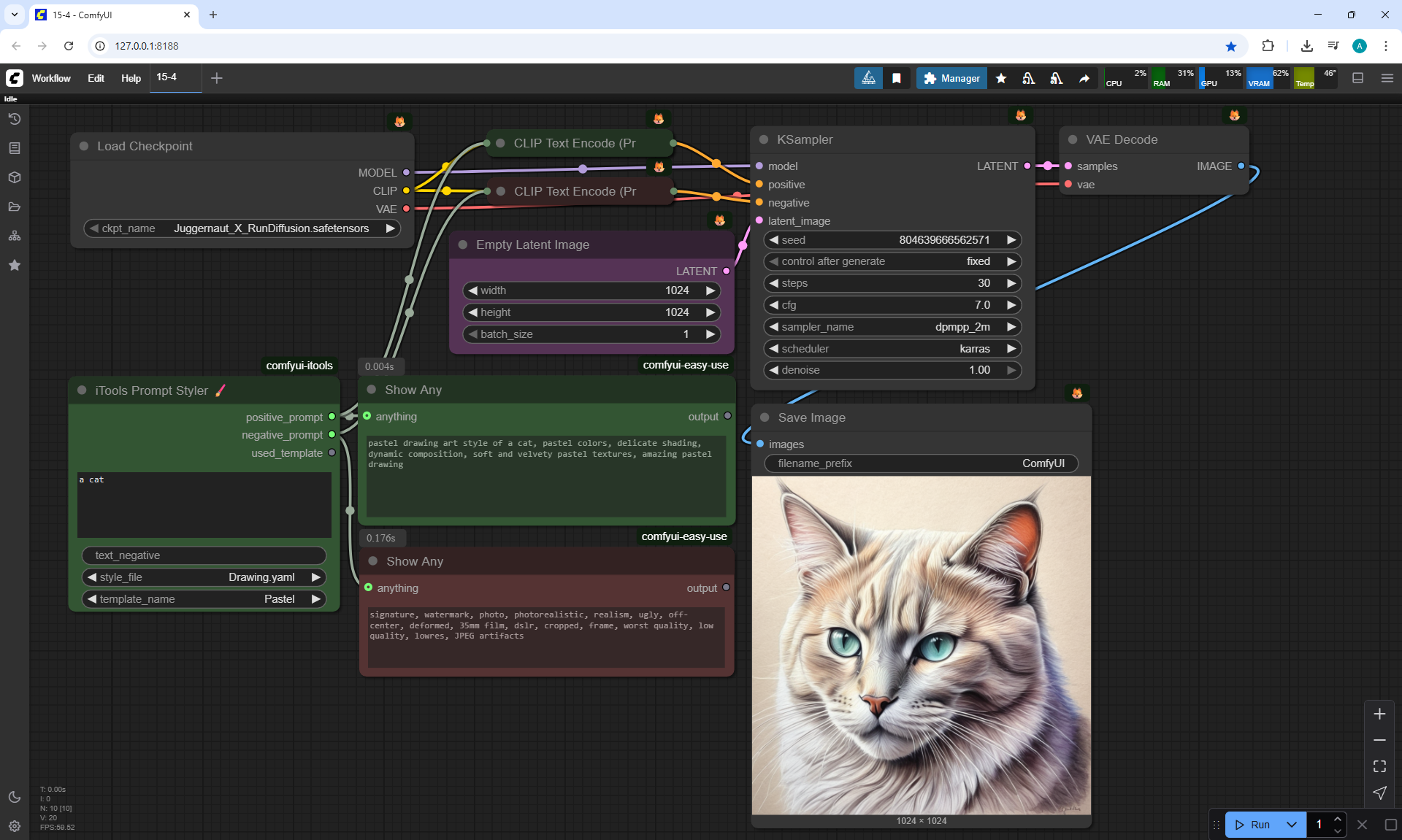Open the Edit menu
The image size is (1402, 840).
[96, 78]
